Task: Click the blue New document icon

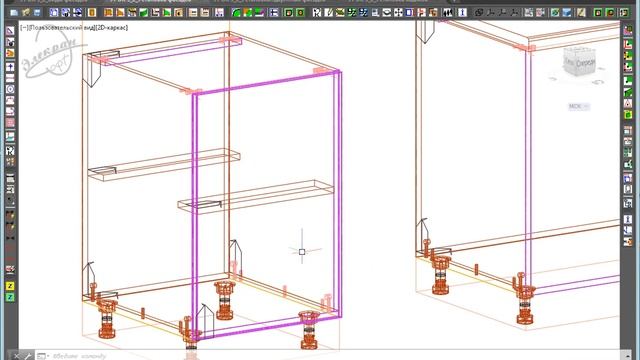Action: pyautogui.click(x=14, y=13)
